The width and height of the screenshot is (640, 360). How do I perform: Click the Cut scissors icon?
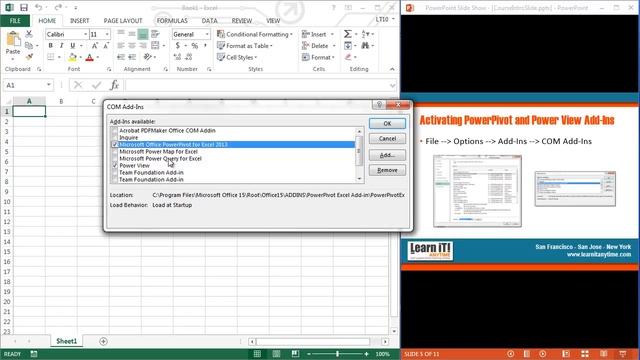click(29, 34)
